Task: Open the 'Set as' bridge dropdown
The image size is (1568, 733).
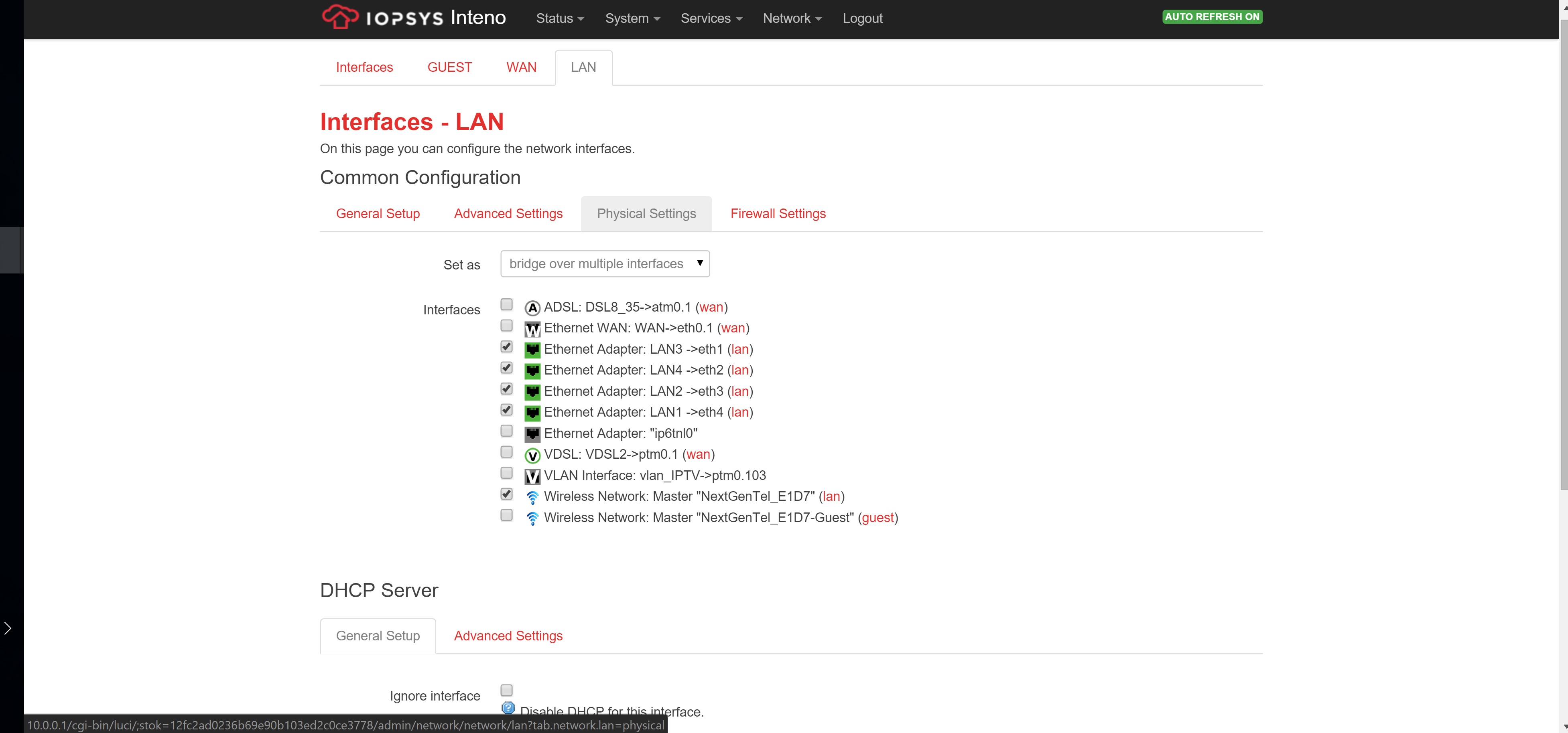Action: tap(605, 263)
